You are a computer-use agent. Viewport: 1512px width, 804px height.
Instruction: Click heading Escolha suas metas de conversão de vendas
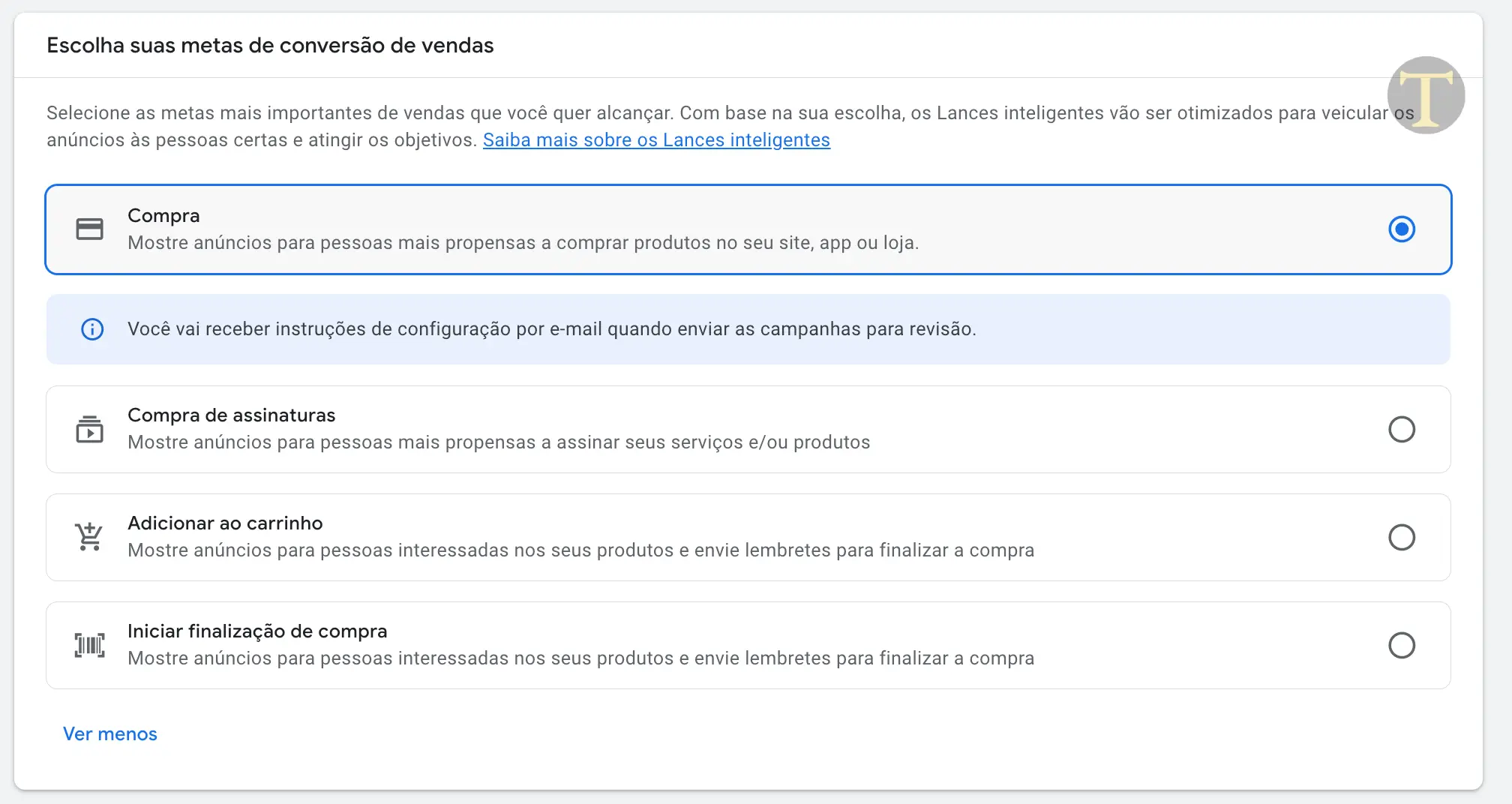(x=270, y=46)
